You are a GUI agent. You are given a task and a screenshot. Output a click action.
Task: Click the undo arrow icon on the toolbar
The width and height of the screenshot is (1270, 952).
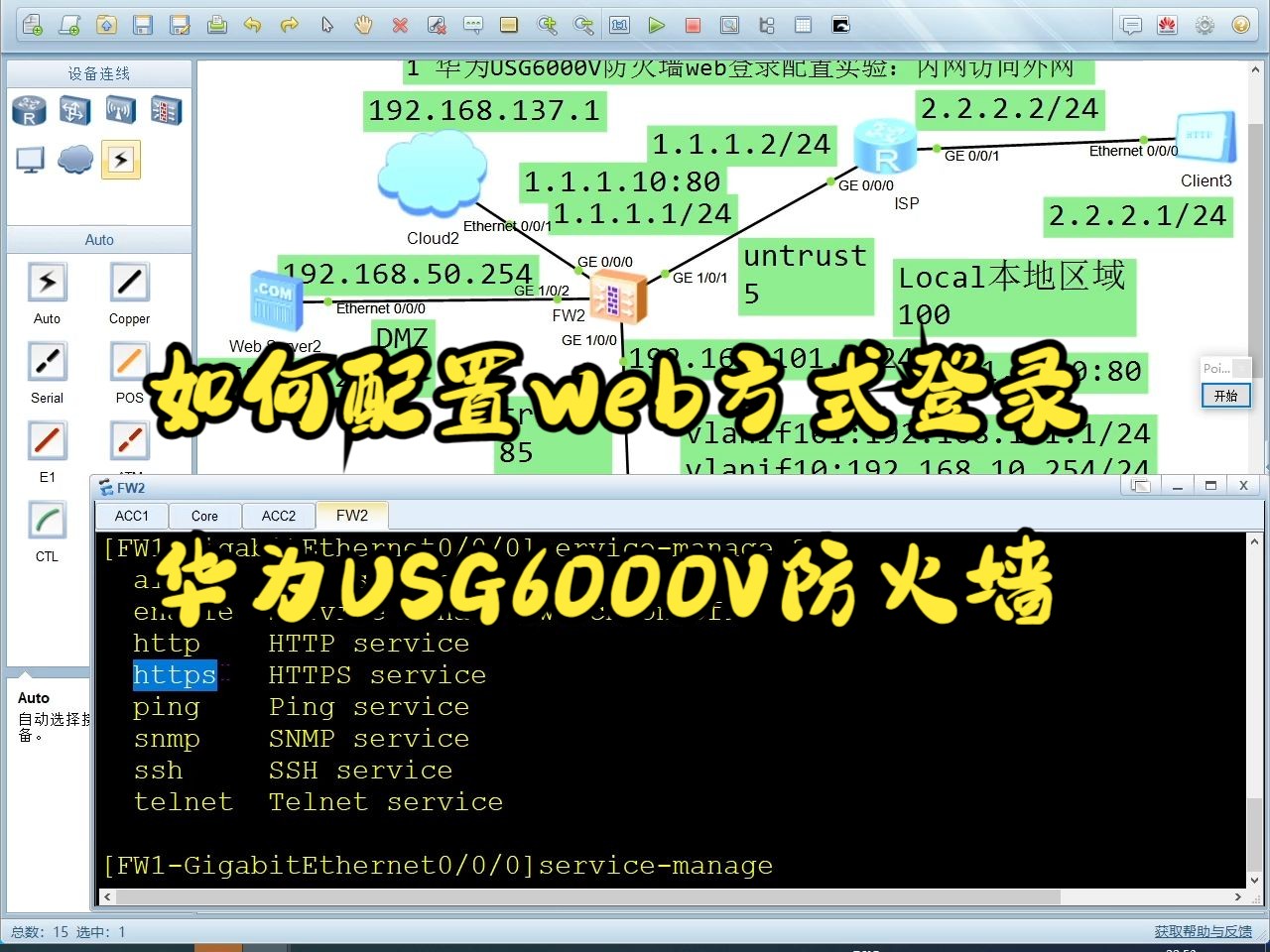[x=252, y=25]
